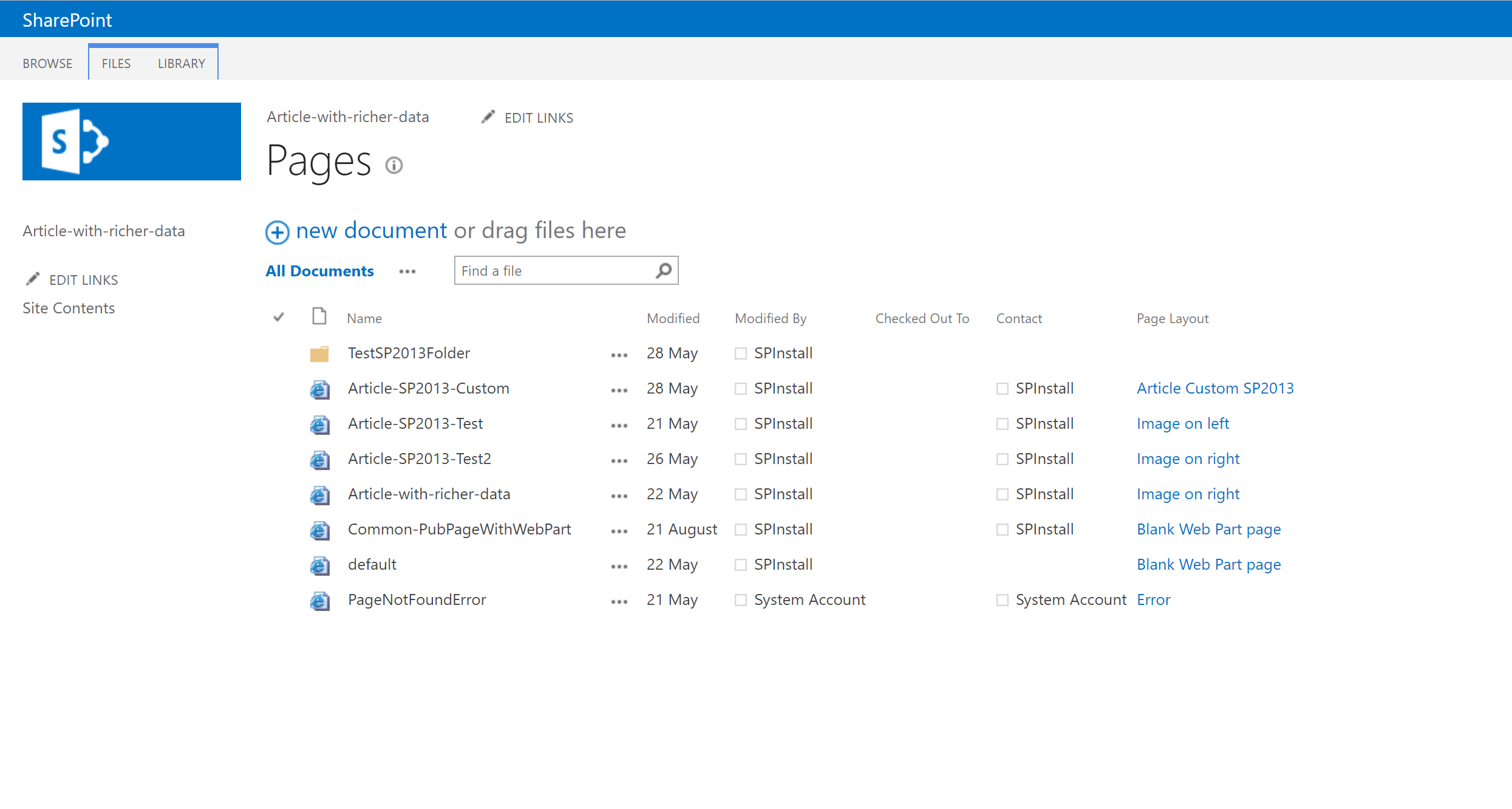This screenshot has width=1512, height=809.
Task: Click the page icon beside Article-SP2013-Custom
Action: [318, 389]
